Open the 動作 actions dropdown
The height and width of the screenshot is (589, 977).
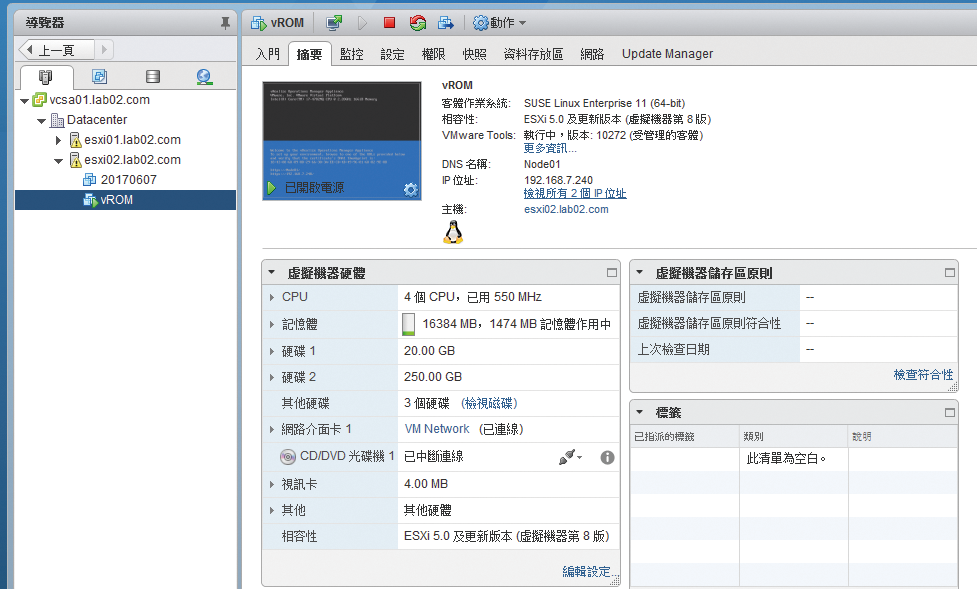(x=500, y=24)
